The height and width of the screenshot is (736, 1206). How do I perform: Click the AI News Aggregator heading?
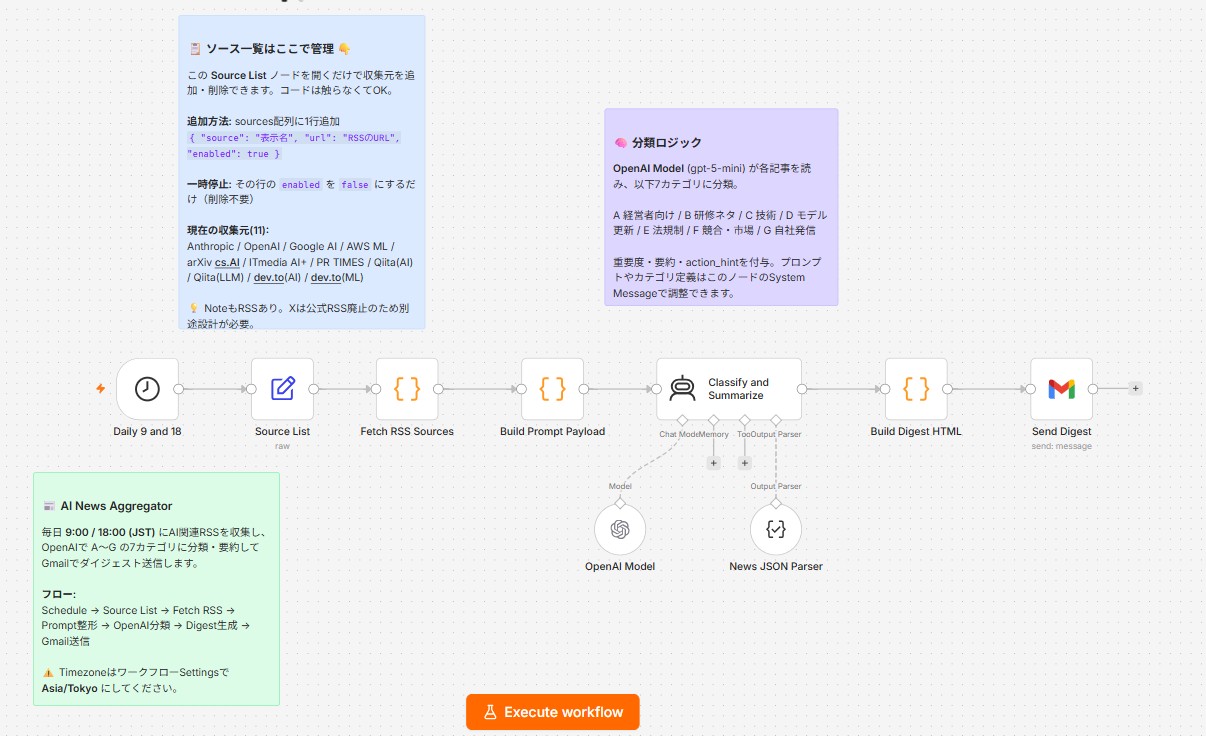click(116, 506)
